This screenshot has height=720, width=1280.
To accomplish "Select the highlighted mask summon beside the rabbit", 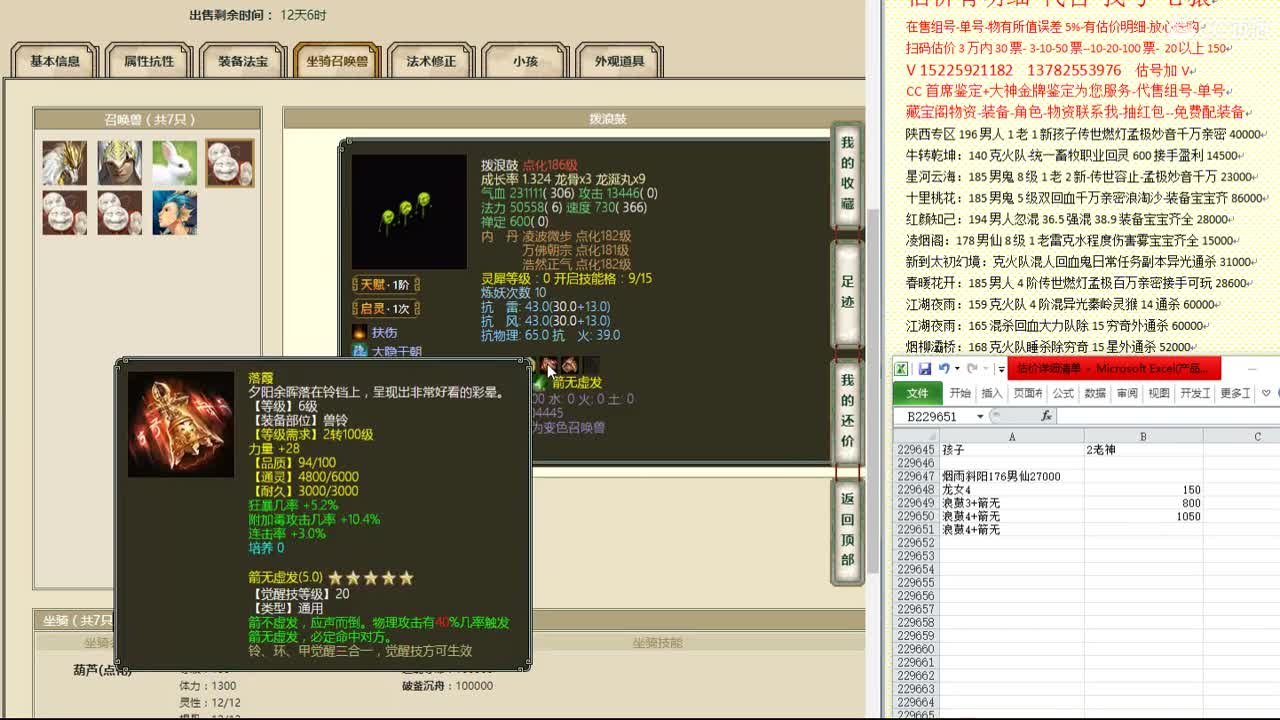I will 230,163.
